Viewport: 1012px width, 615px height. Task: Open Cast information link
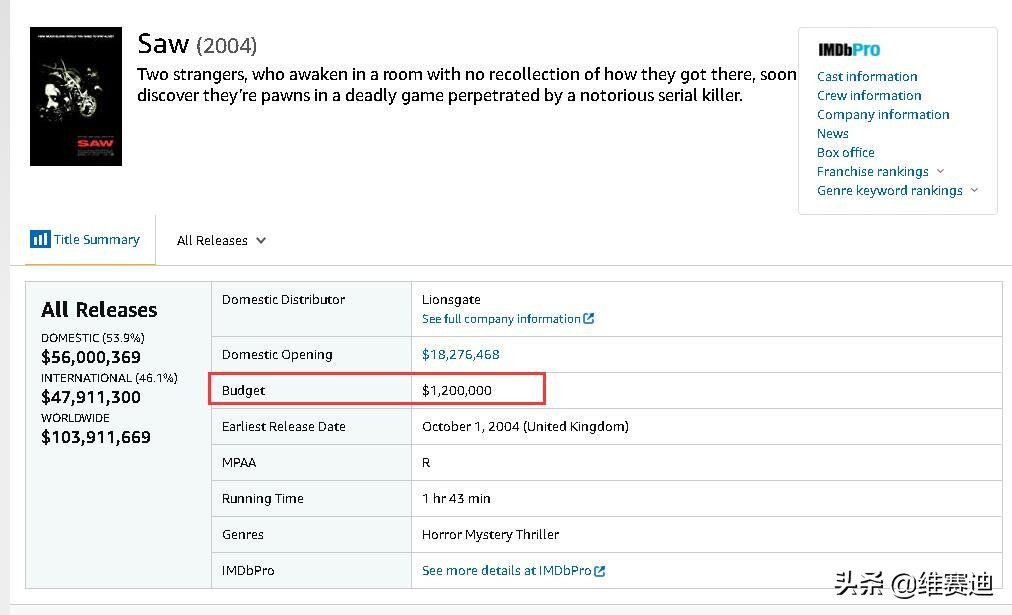tap(866, 76)
